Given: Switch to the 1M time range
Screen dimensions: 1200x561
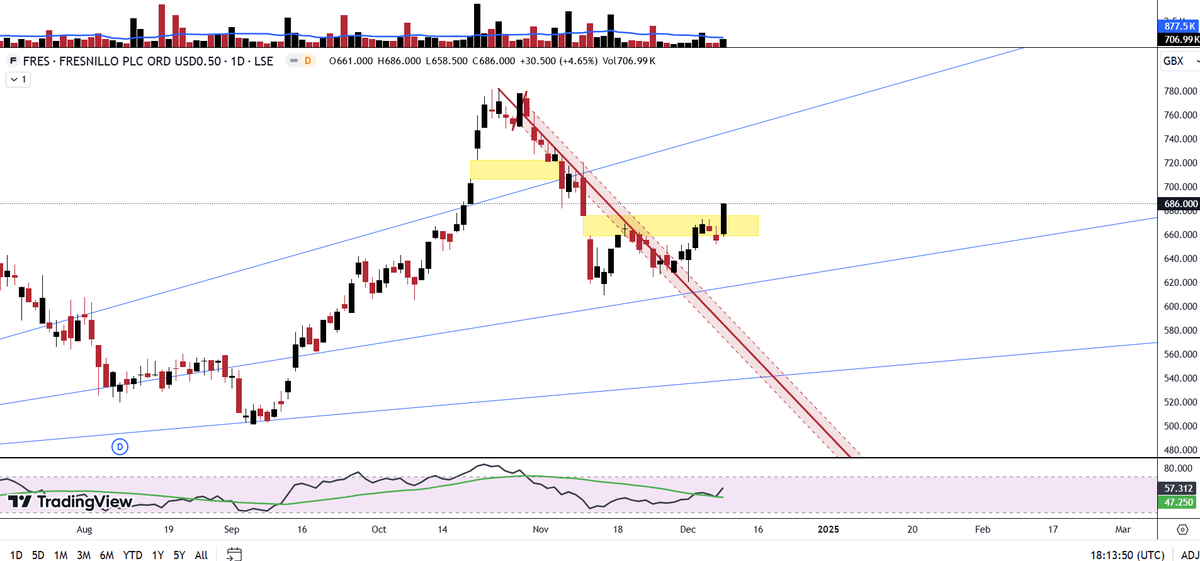Looking at the screenshot, I should point(61,554).
